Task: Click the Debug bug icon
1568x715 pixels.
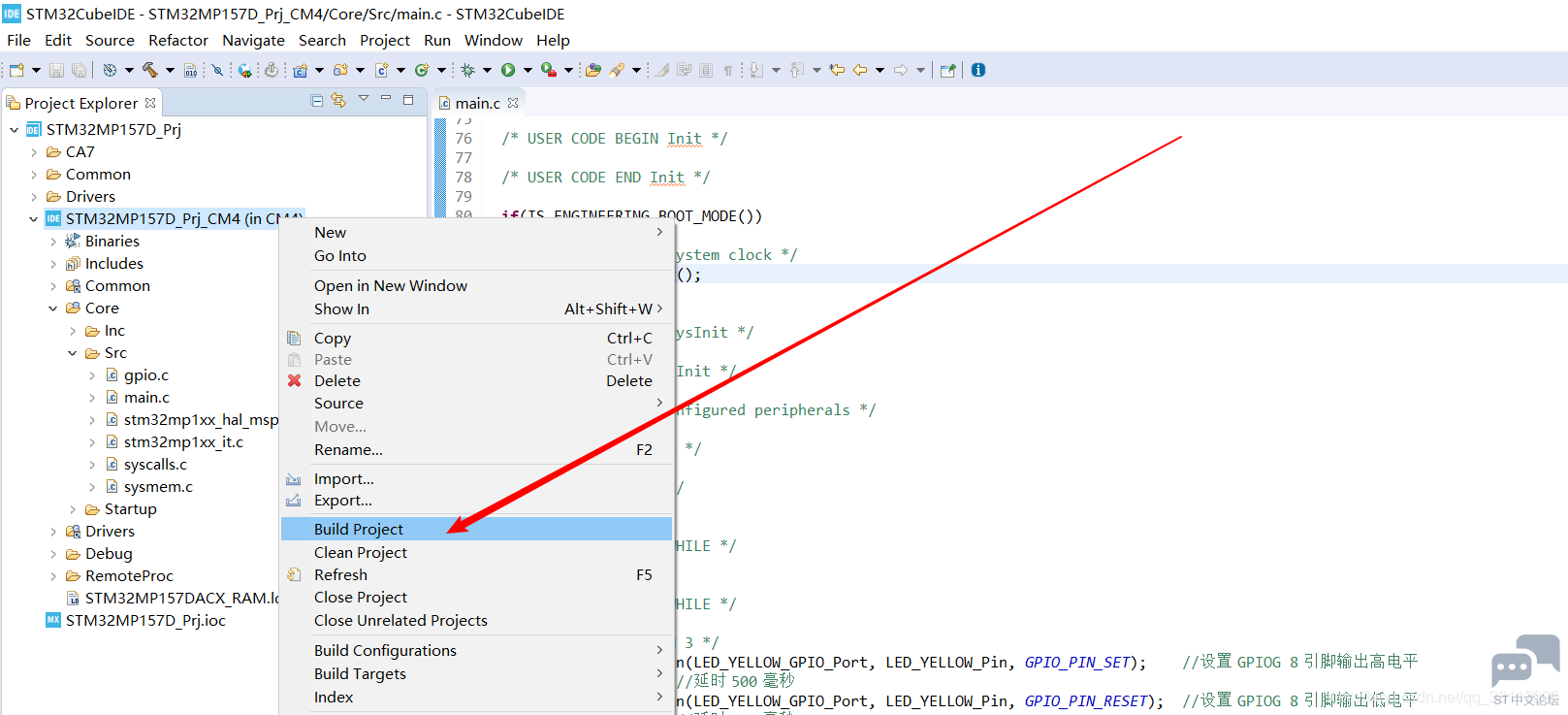Action: 467,70
